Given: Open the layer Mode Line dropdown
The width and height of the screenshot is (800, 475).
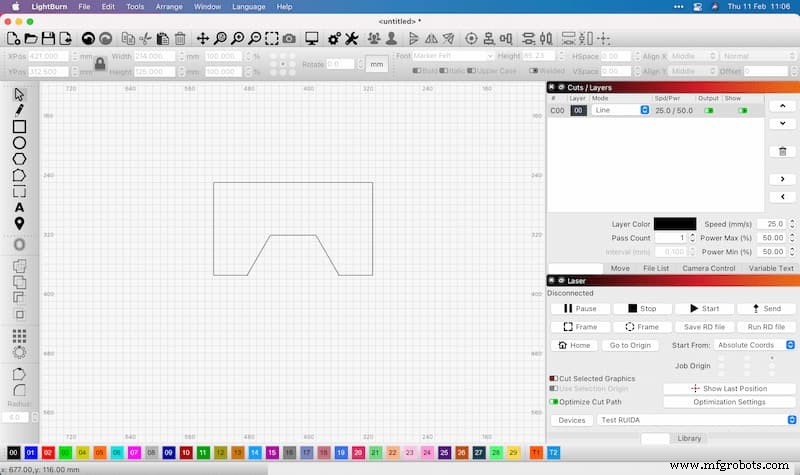Looking at the screenshot, I should 620,110.
